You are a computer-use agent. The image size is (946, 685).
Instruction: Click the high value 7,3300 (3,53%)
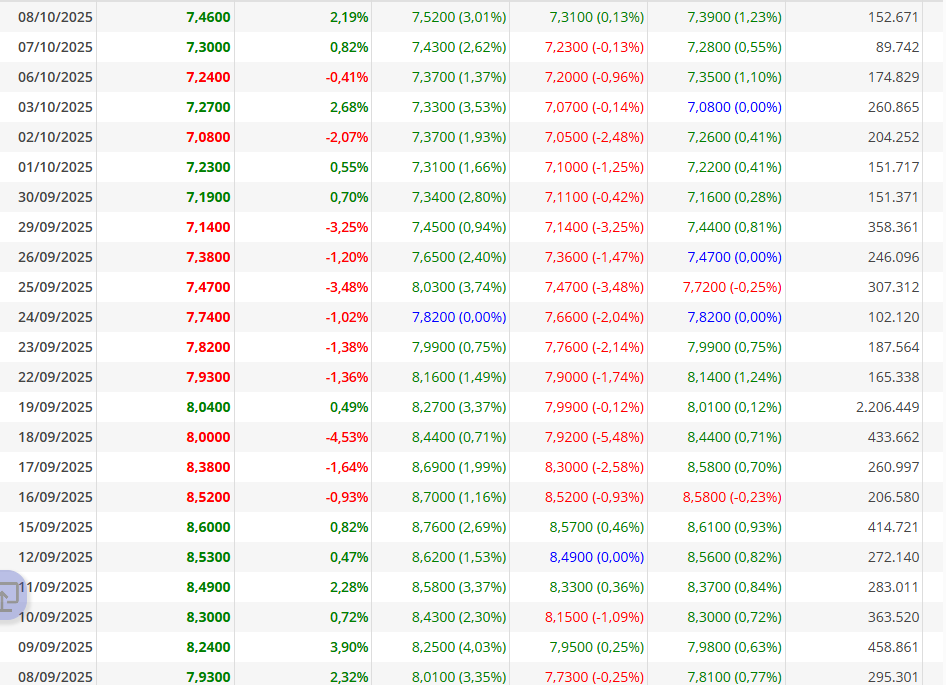[x=459, y=107]
